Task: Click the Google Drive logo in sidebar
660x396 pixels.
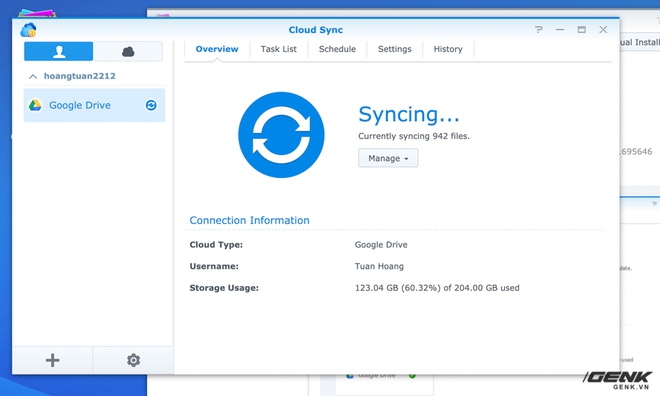Action: tap(35, 105)
